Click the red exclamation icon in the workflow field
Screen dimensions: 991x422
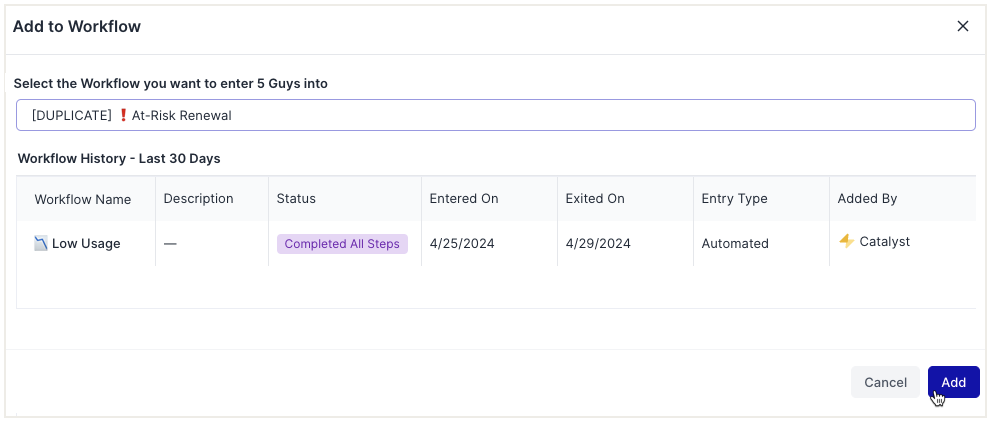coord(124,115)
